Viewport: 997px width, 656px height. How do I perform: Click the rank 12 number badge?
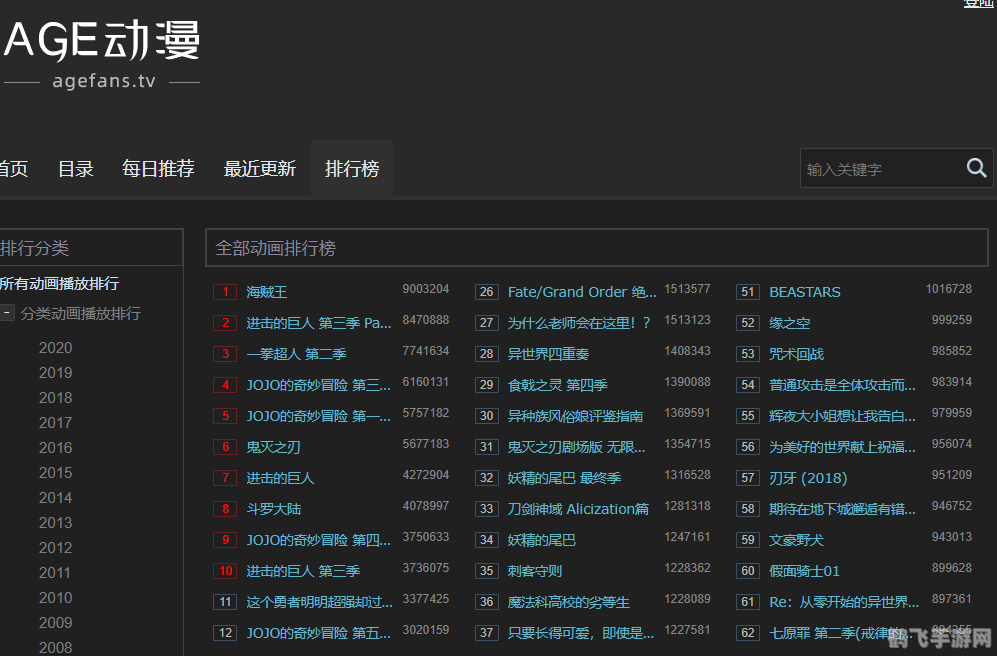[x=225, y=633]
